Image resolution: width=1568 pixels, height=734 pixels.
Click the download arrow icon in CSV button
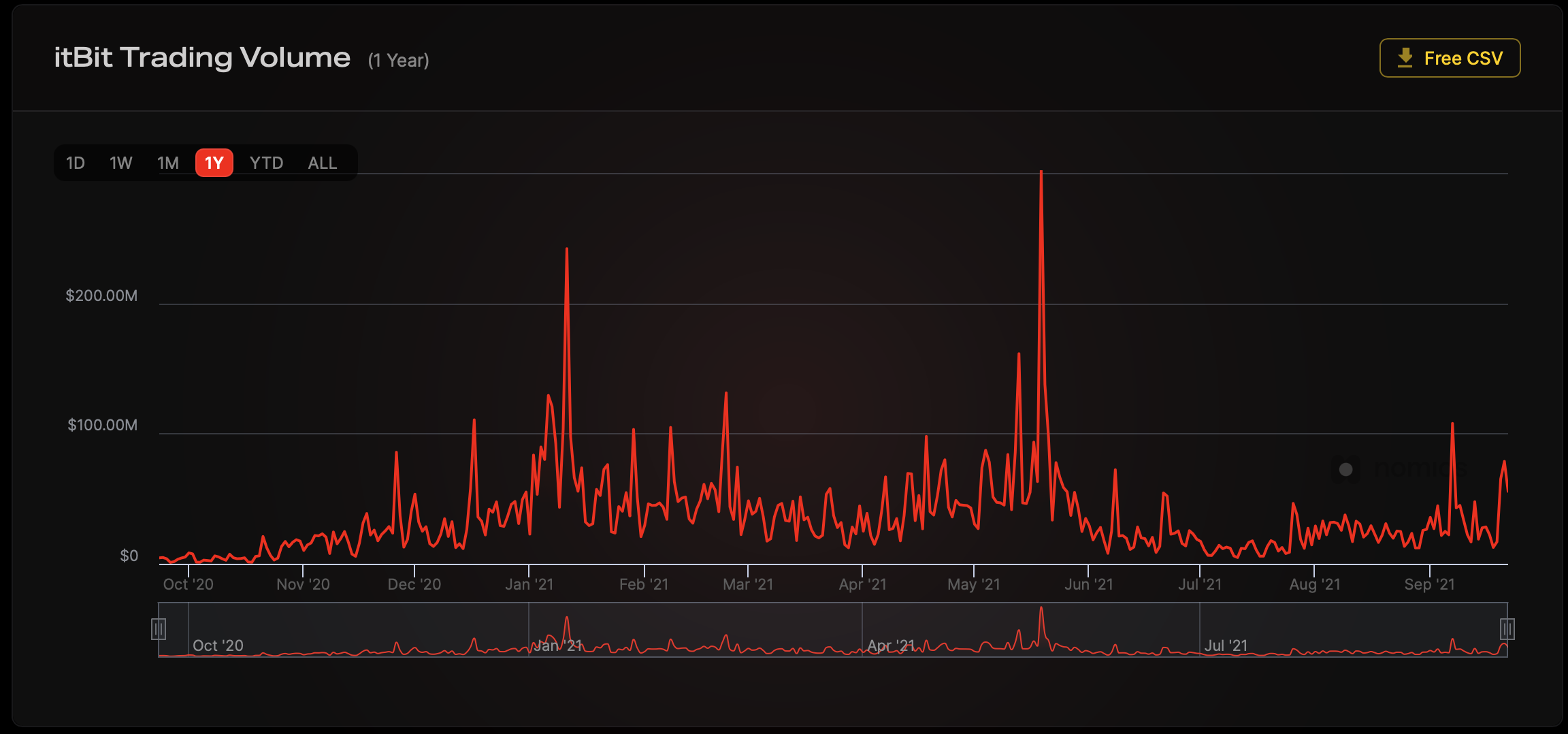[x=1405, y=58]
